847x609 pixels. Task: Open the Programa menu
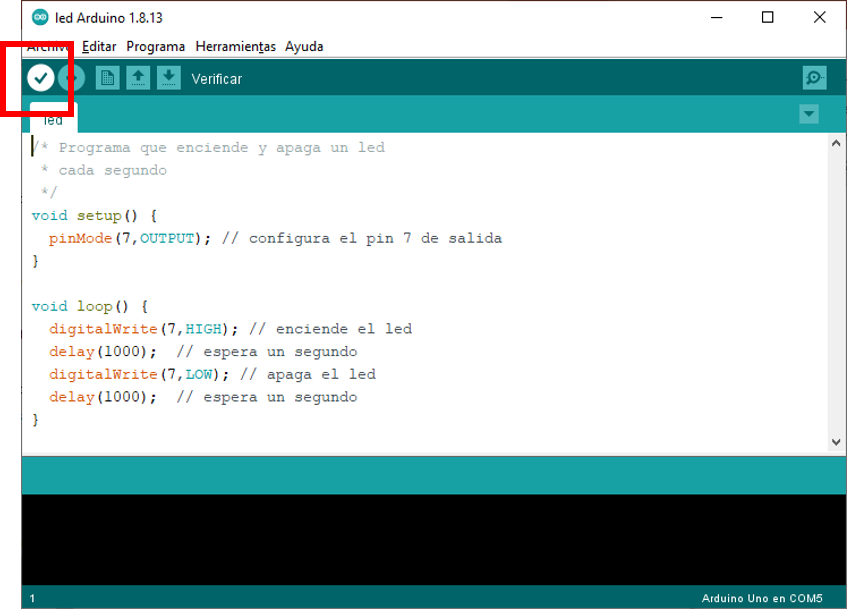click(x=155, y=46)
